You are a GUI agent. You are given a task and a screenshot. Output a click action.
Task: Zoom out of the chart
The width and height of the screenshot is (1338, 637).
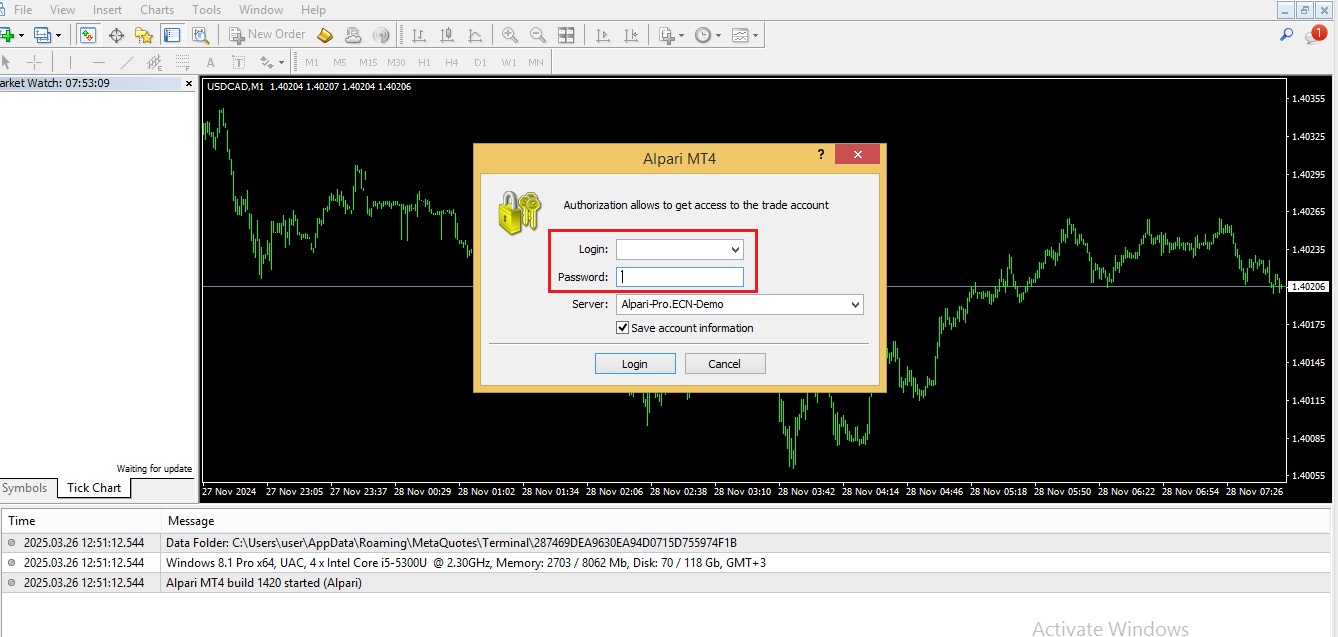[x=538, y=35]
